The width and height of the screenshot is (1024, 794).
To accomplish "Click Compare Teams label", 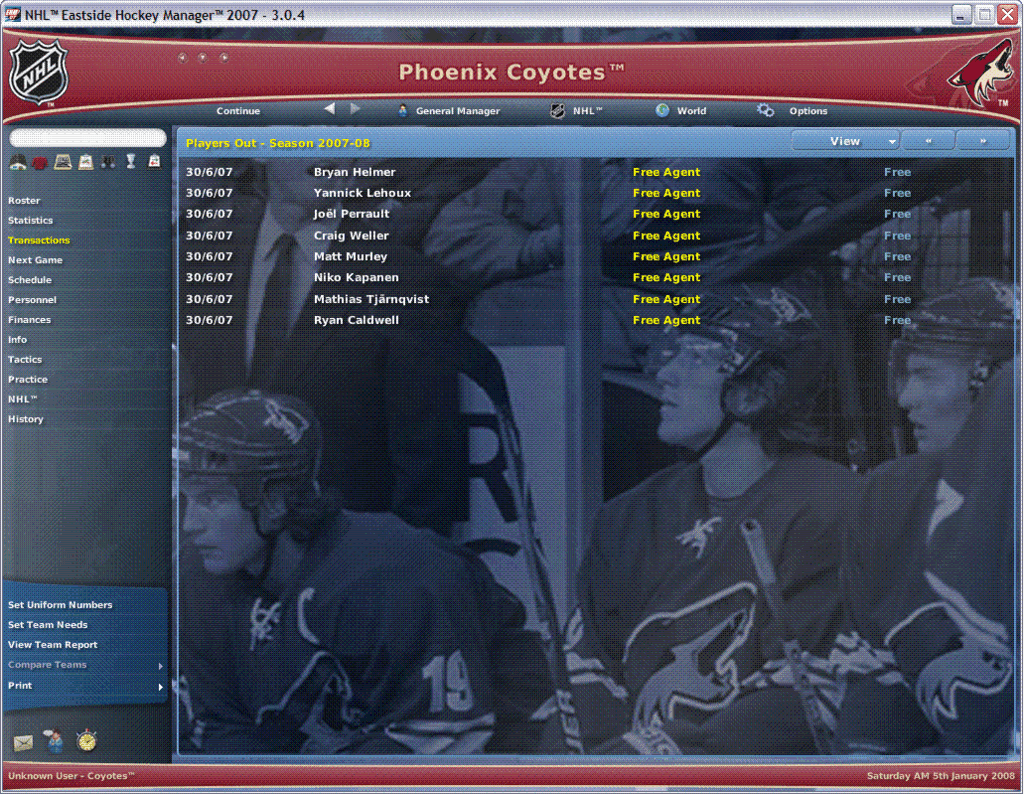I will point(47,665).
